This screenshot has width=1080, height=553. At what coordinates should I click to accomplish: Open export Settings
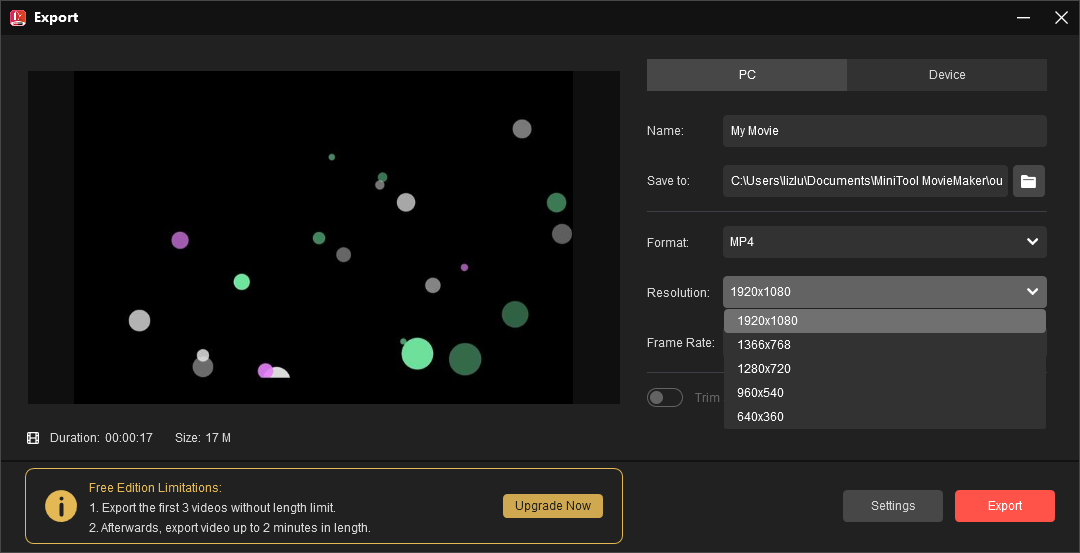[892, 506]
